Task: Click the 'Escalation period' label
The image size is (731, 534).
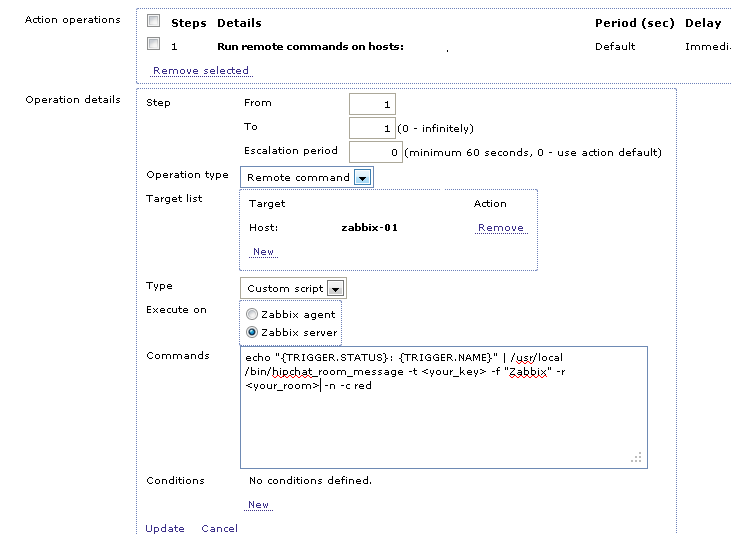Action: tap(291, 151)
